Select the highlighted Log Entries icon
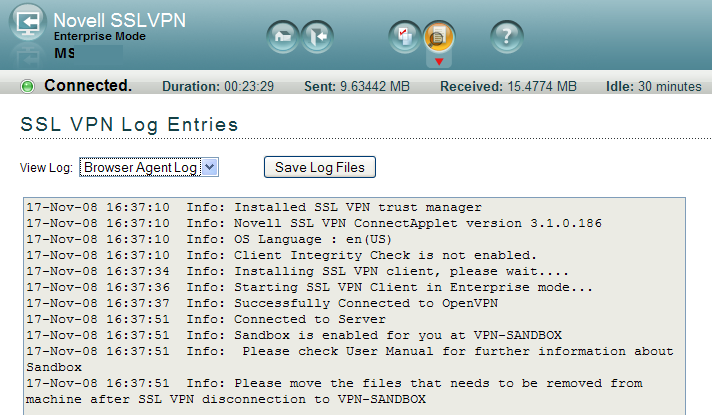712x415 pixels. pyautogui.click(x=439, y=37)
